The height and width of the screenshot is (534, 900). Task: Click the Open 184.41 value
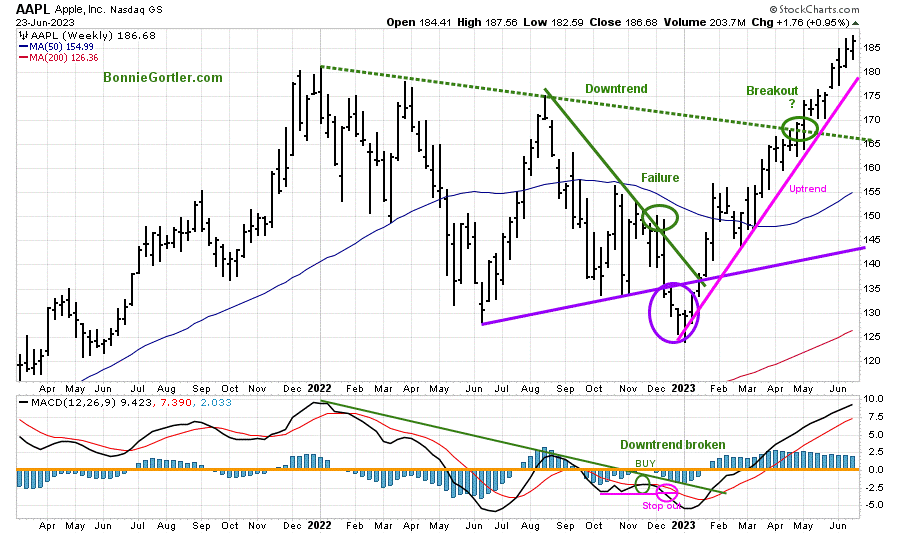[x=419, y=22]
